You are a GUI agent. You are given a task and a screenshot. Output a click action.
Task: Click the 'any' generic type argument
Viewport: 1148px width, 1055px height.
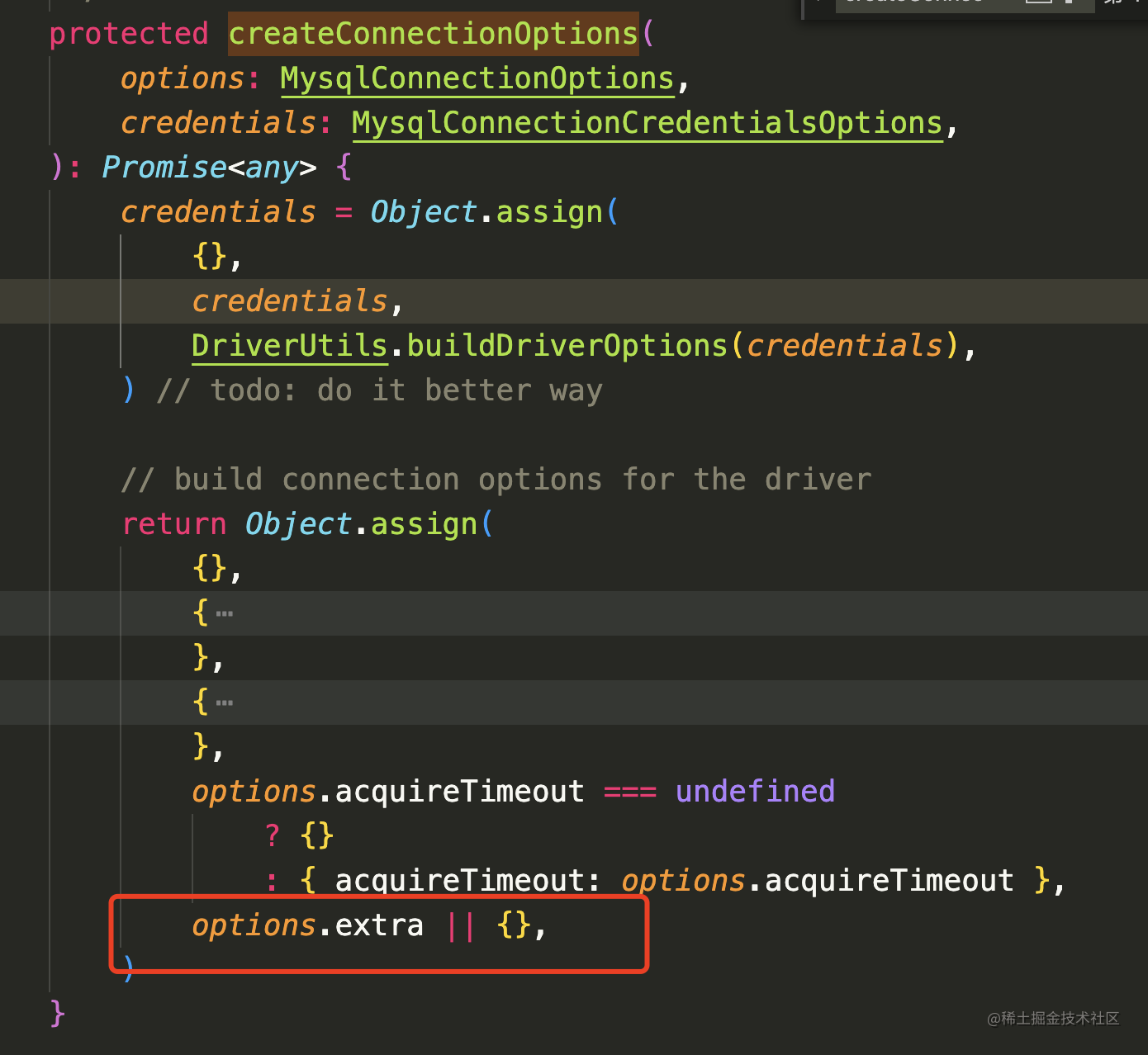click(x=272, y=168)
